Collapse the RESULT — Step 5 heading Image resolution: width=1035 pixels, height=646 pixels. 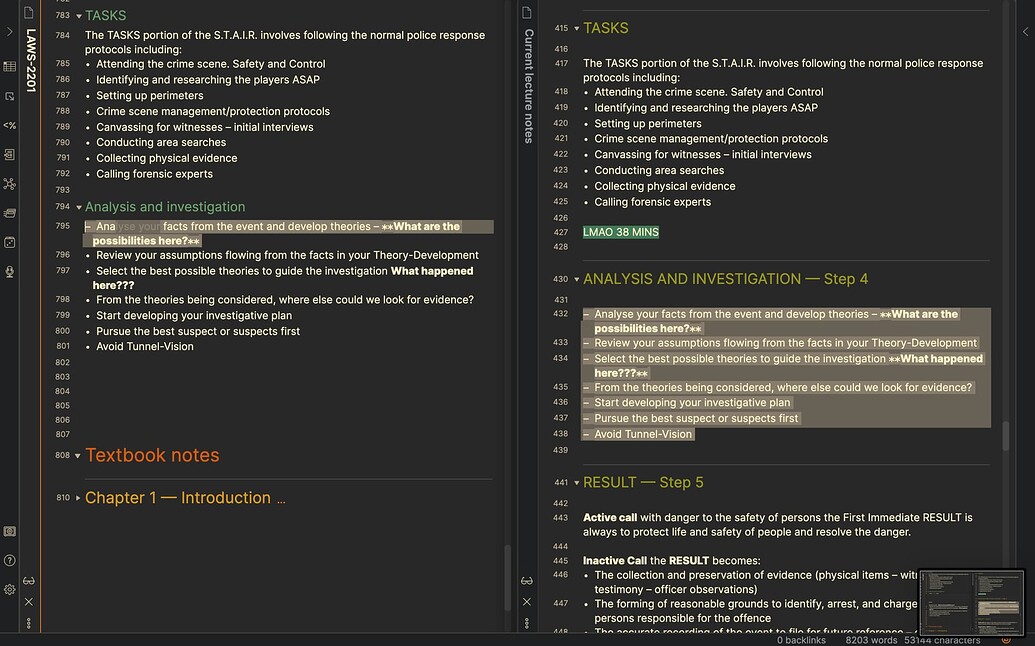576,482
